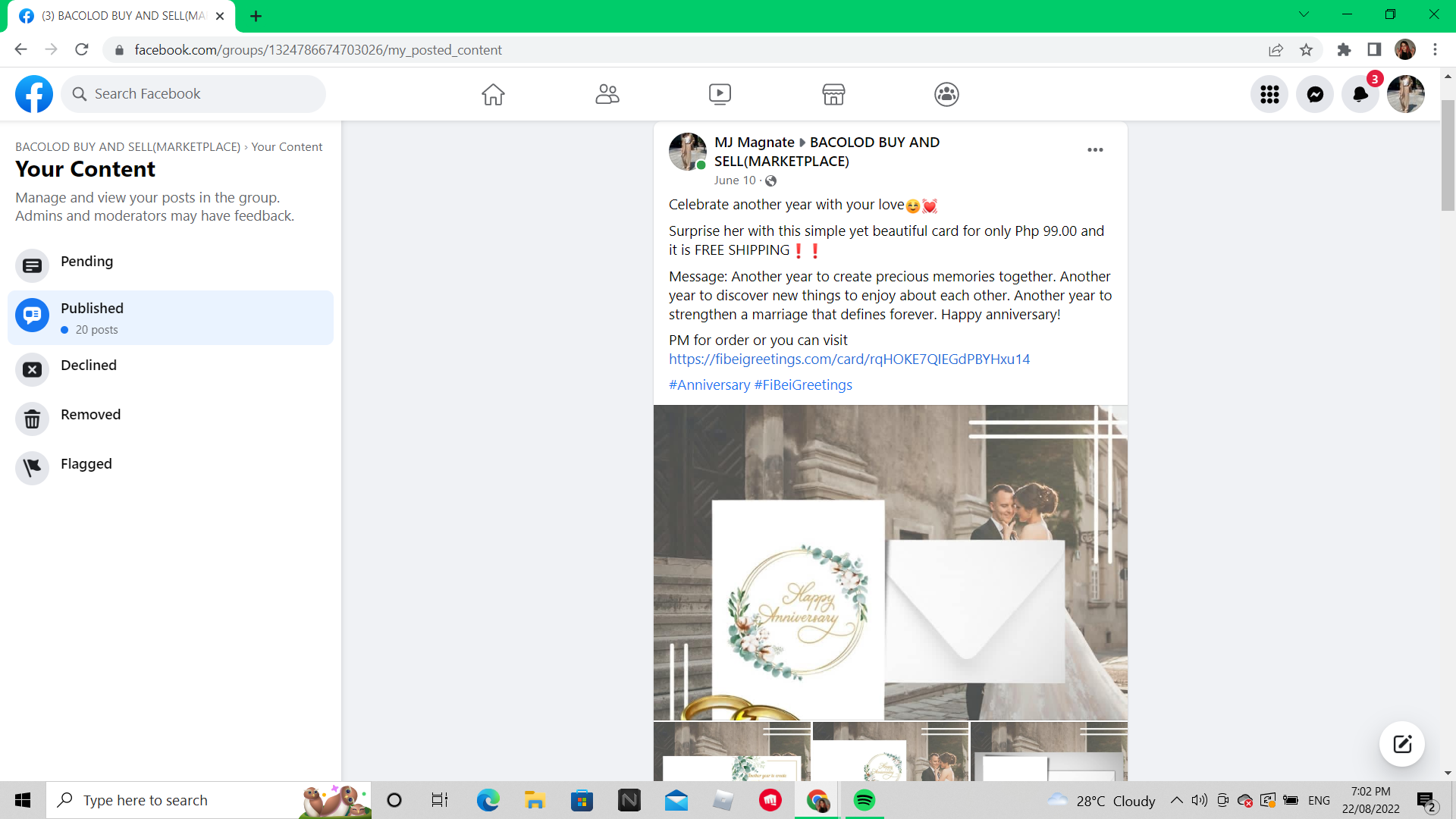Select the Removed posts tab

coord(90,415)
